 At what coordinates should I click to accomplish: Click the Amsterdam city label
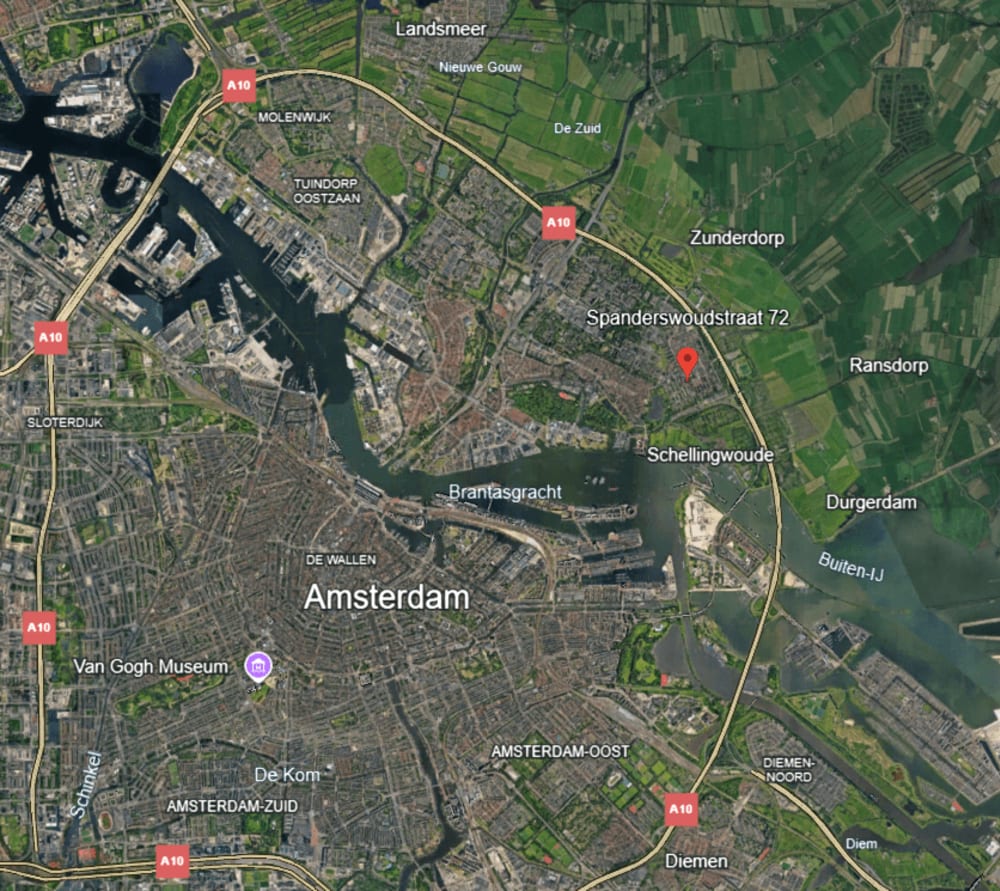(x=386, y=598)
